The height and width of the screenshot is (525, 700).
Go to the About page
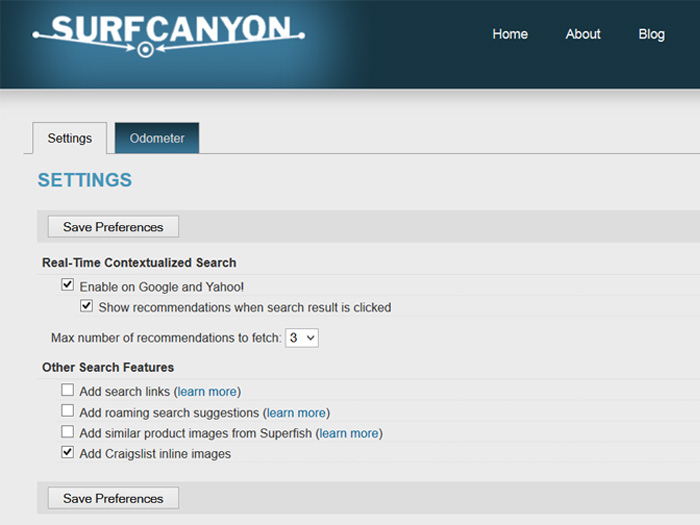(583, 34)
